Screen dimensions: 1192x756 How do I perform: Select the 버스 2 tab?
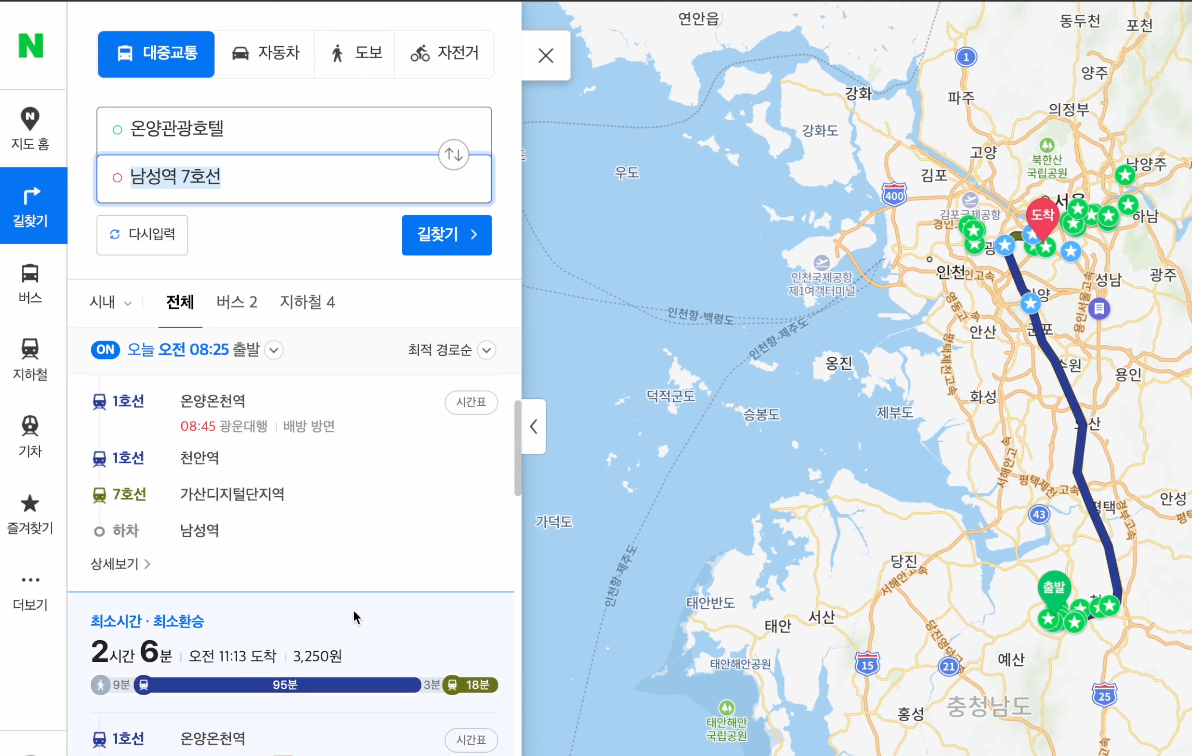236,302
